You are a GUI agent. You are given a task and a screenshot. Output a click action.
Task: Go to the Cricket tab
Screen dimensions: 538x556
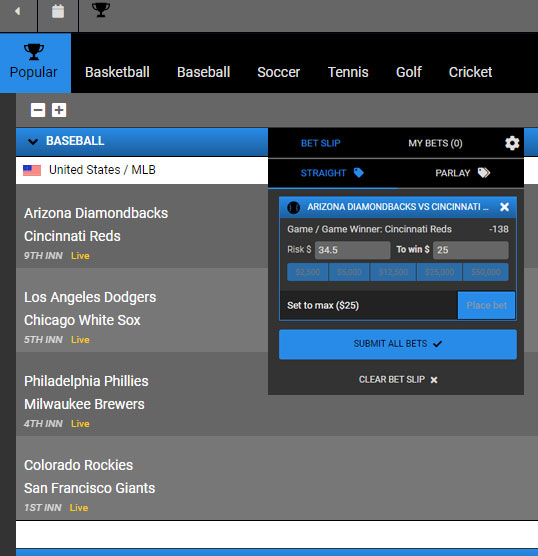(470, 72)
